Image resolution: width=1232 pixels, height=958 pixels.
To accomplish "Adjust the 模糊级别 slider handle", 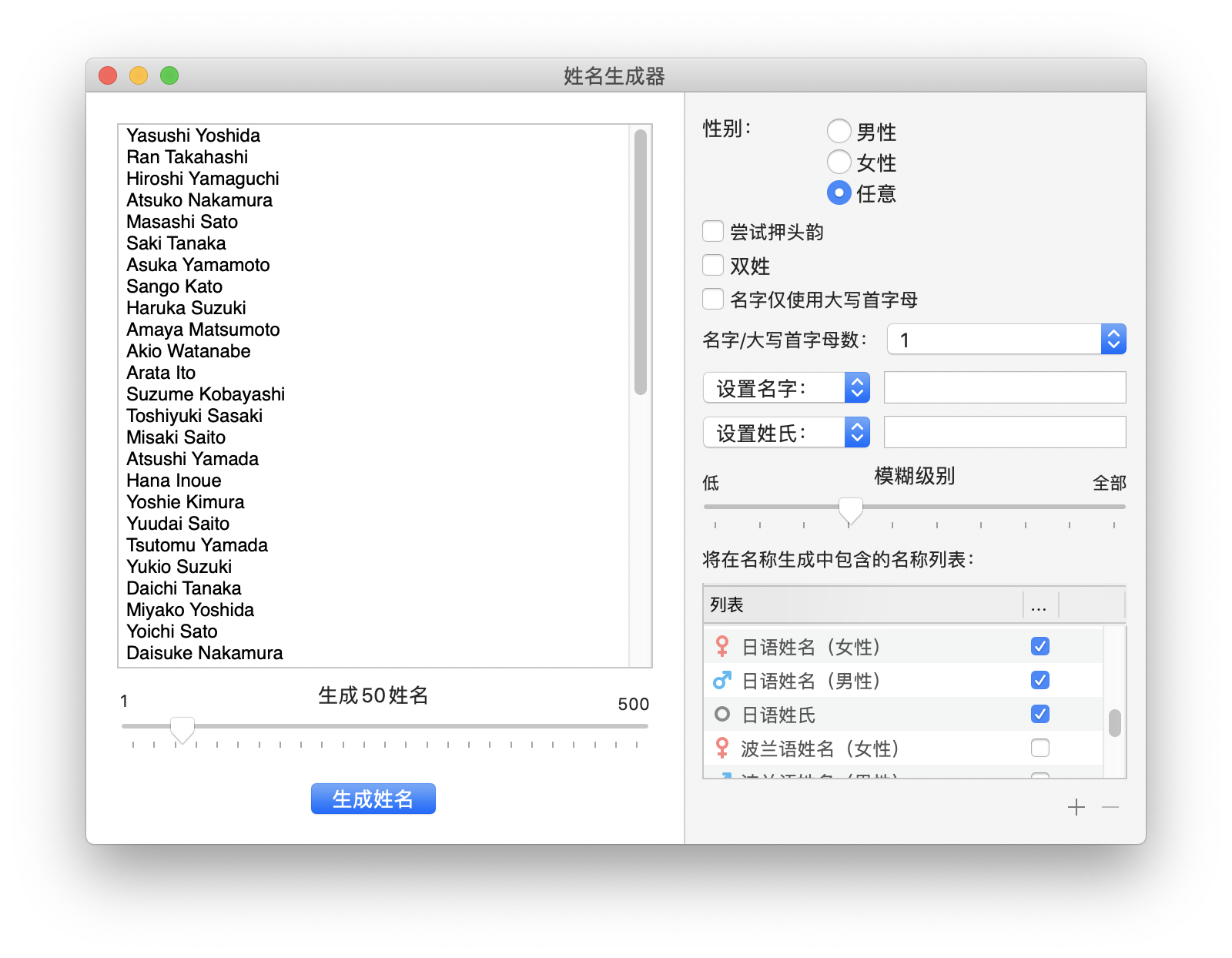I will [850, 508].
